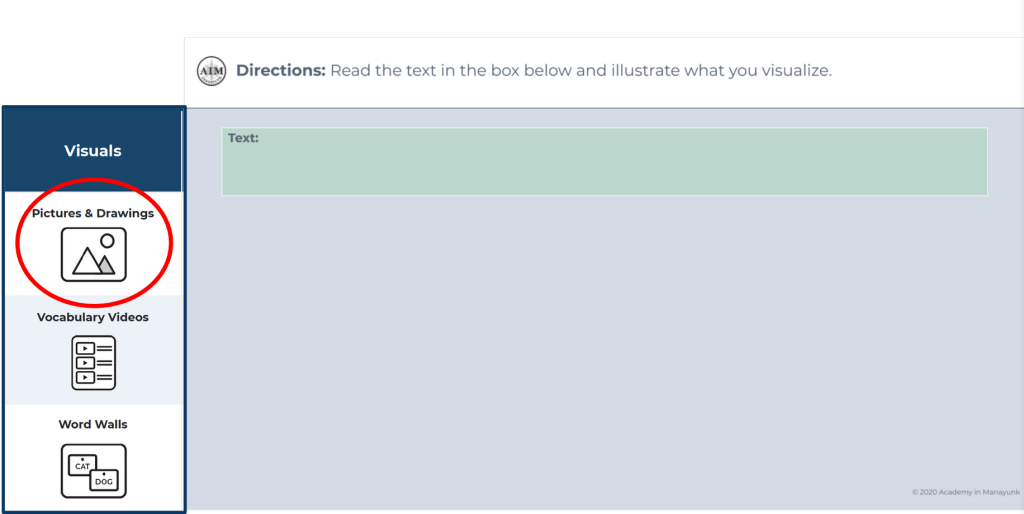Select the Pictures & Drawings label
This screenshot has height=514, width=1024.
click(x=93, y=213)
